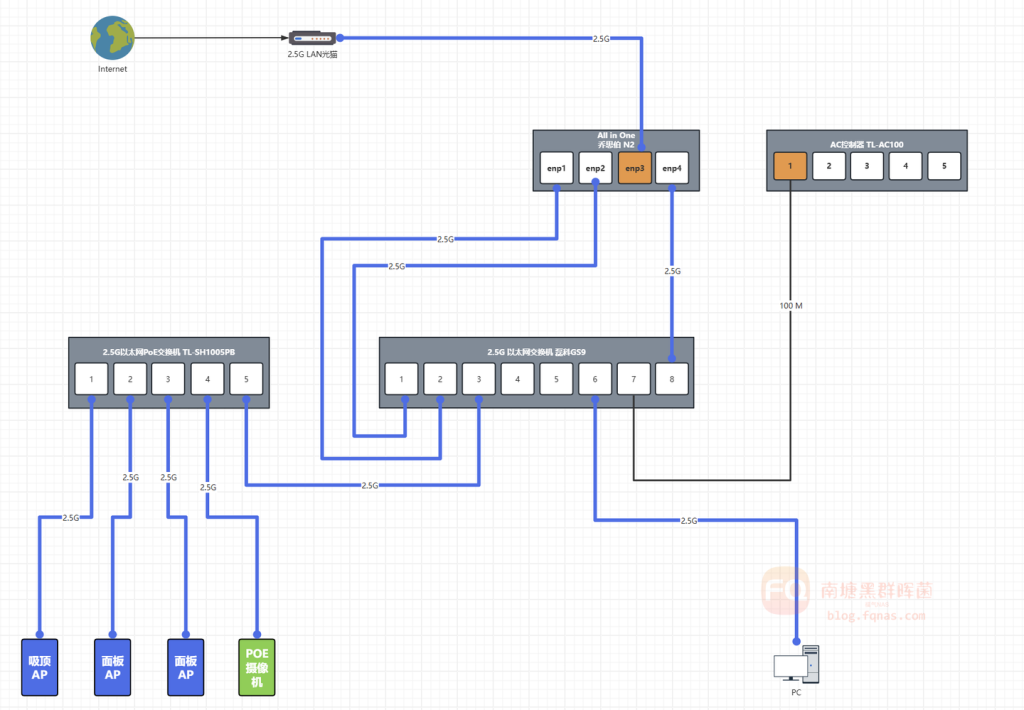Select port 7 on the GS9 switch
1024x710 pixels.
click(x=633, y=379)
